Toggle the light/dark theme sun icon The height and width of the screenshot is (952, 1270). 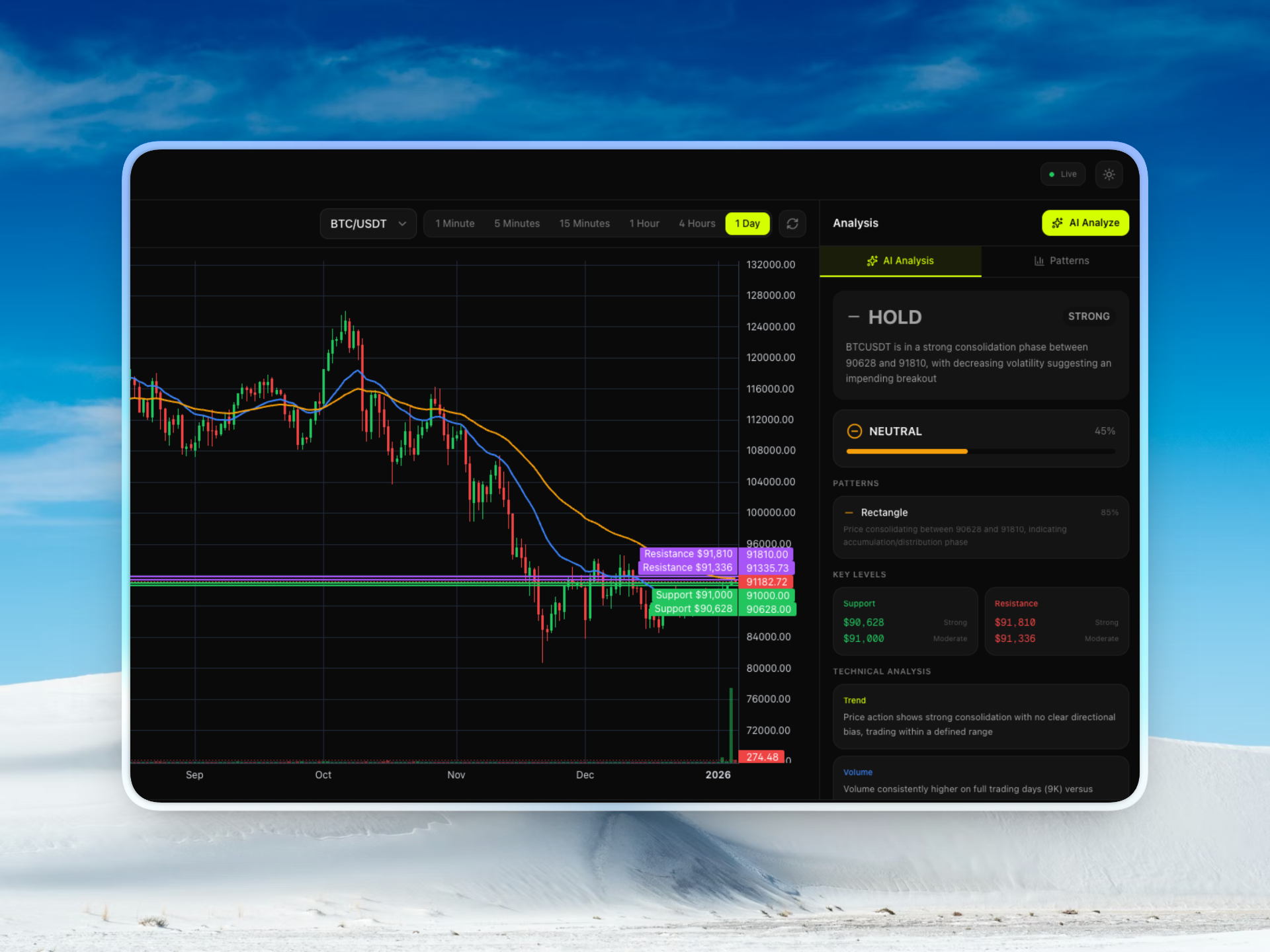click(x=1109, y=175)
